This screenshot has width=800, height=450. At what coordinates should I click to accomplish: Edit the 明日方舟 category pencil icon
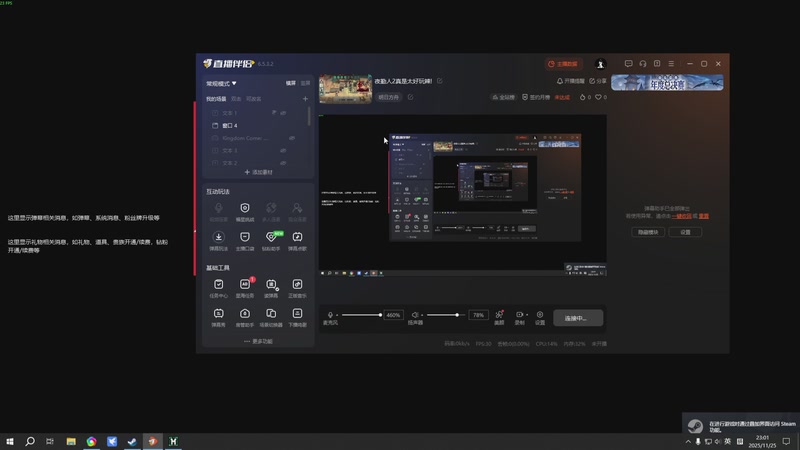click(x=410, y=97)
